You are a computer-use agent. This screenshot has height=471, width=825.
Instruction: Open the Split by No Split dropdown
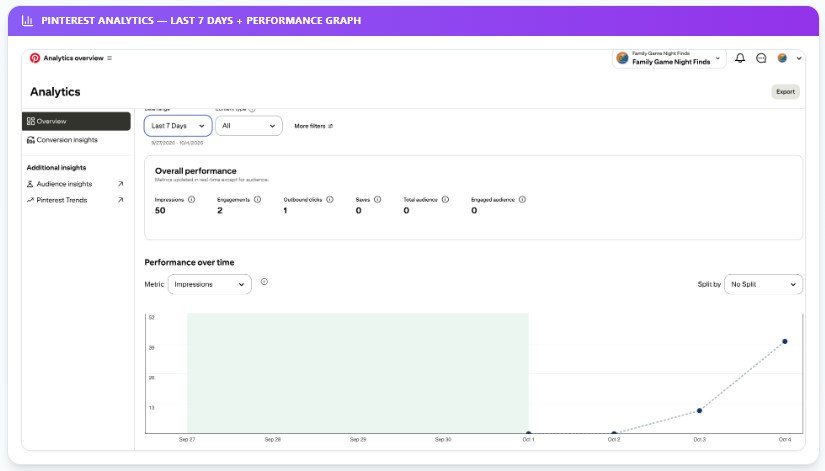click(763, 284)
